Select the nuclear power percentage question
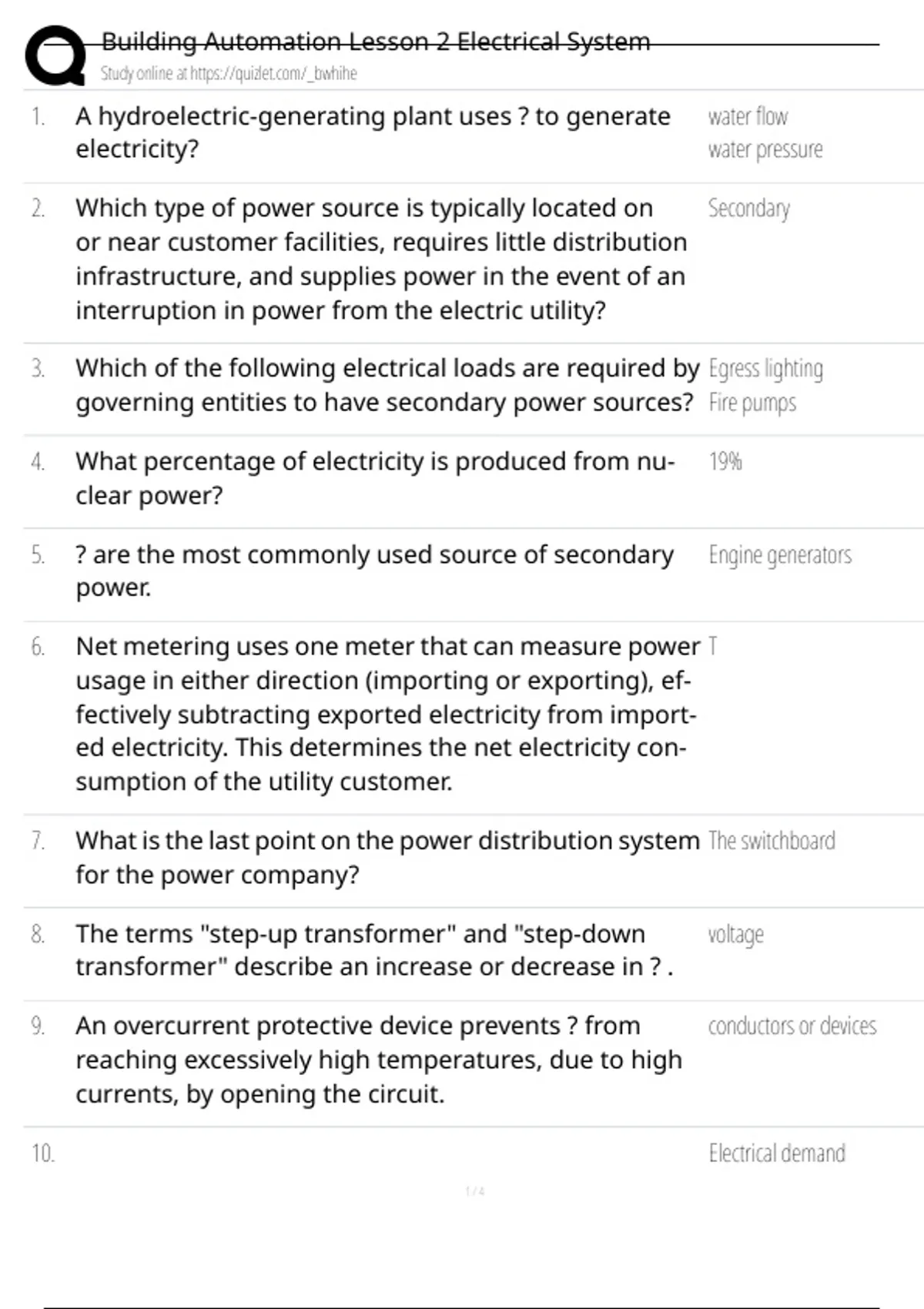924x1309 pixels. coord(374,478)
